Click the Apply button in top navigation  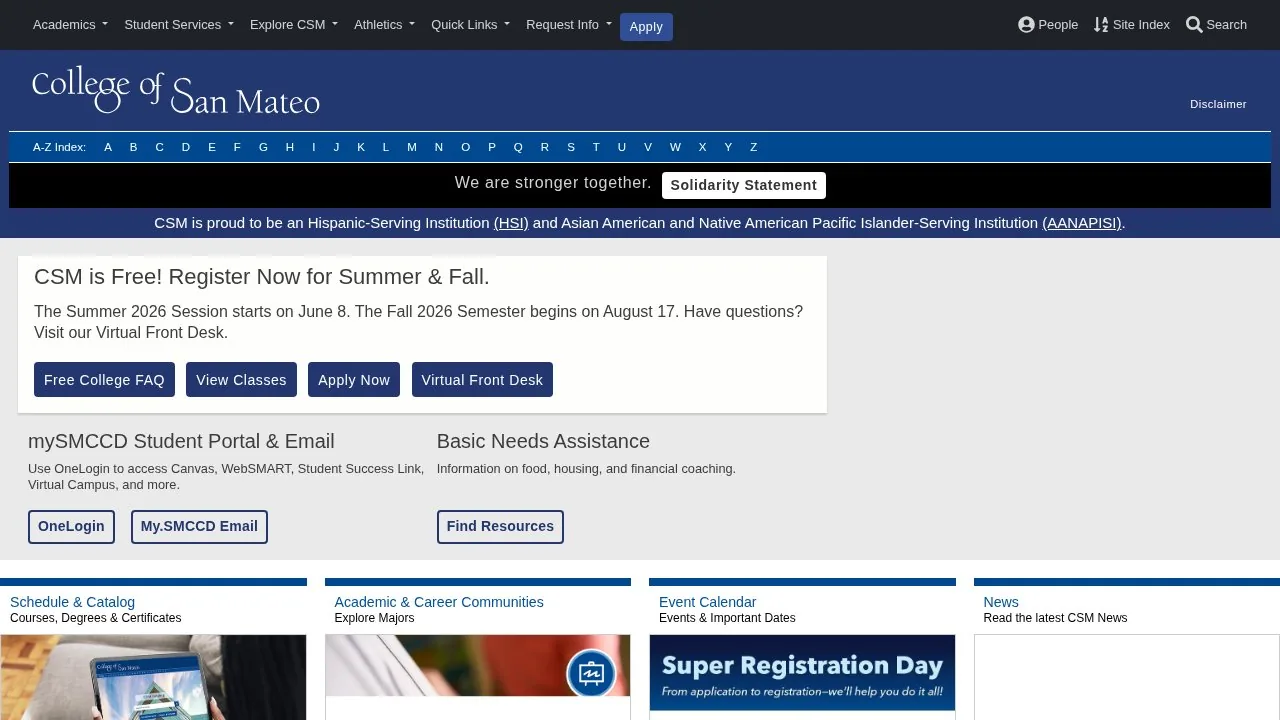[x=646, y=27]
